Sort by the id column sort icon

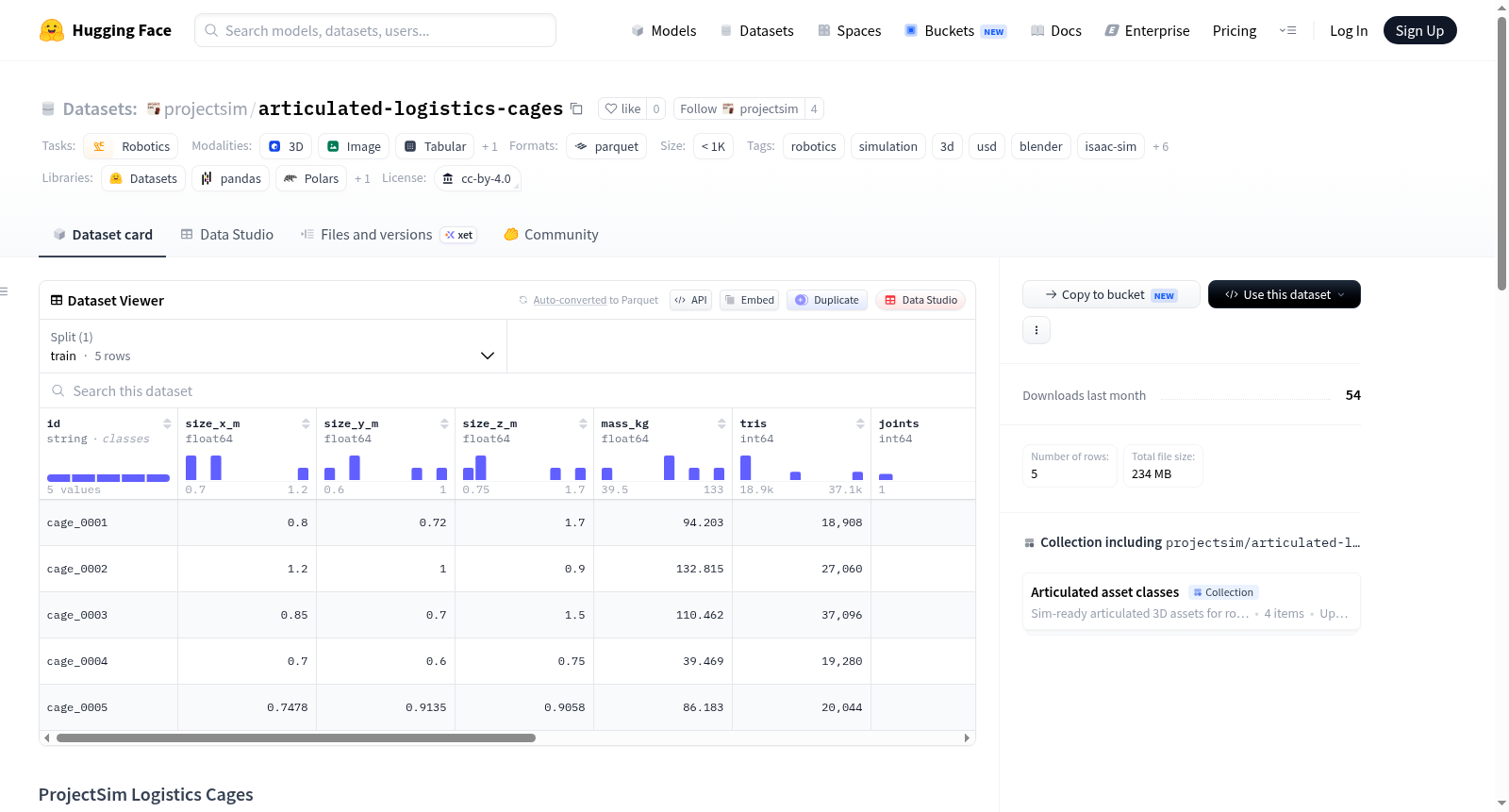pyautogui.click(x=167, y=423)
